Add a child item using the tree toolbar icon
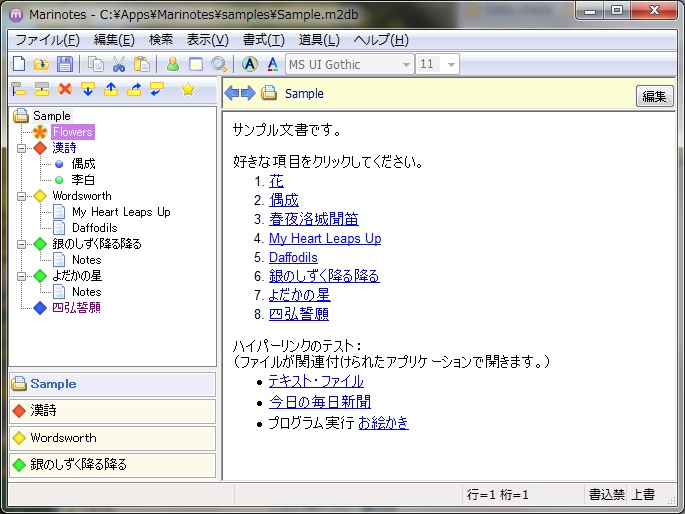 point(19,89)
